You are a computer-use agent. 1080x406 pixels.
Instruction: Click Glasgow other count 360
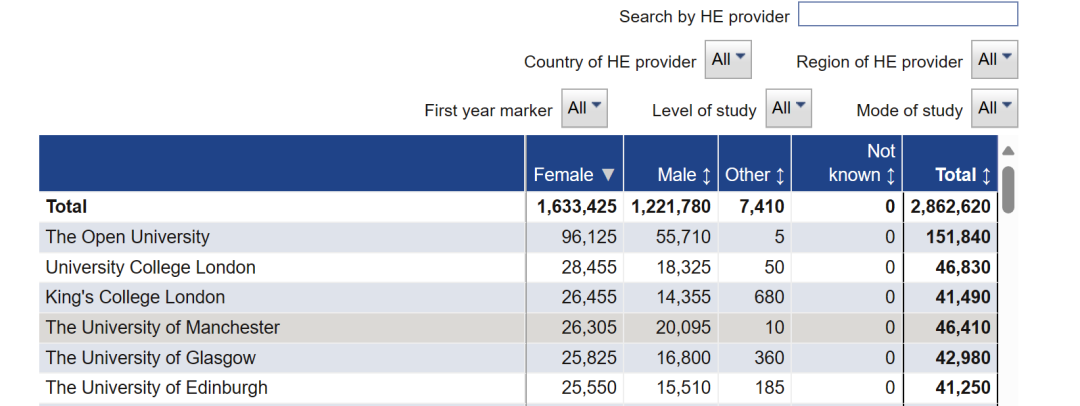click(x=769, y=358)
